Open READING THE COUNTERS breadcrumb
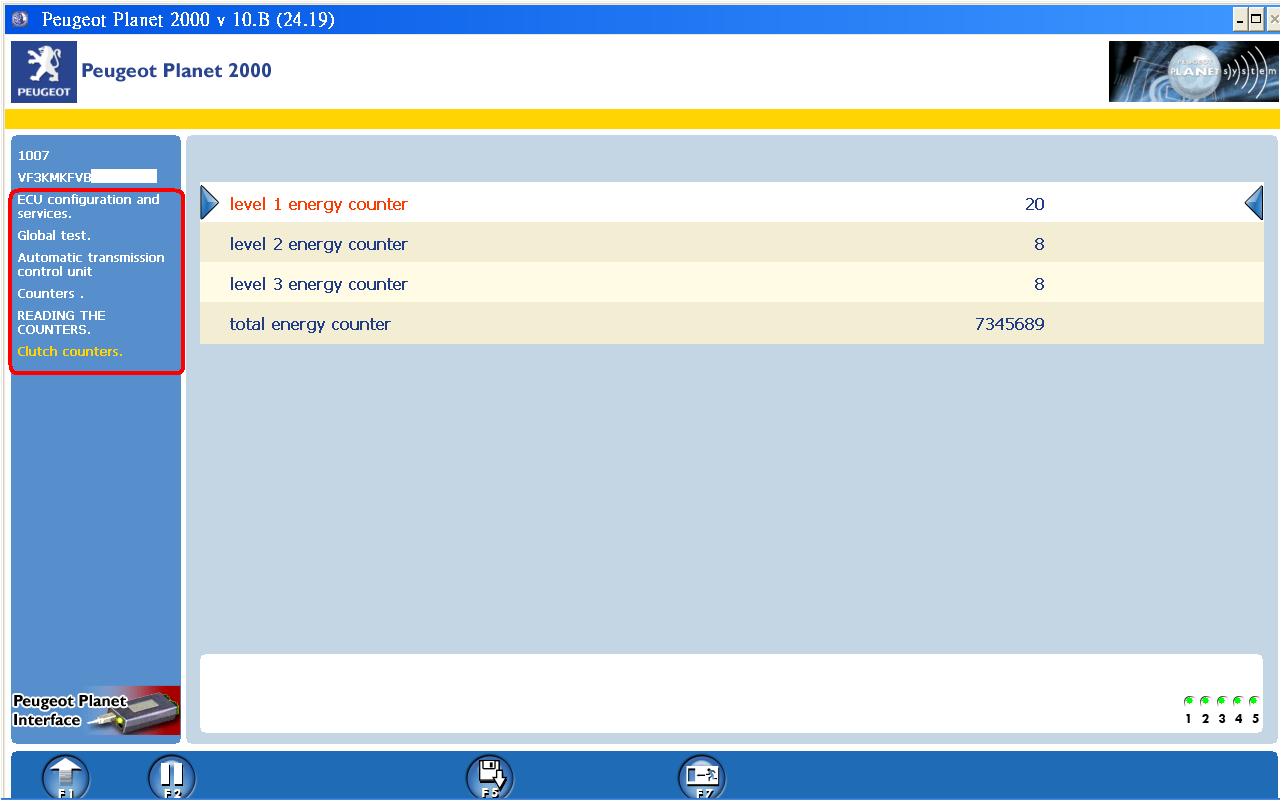Screen dimensions: 1281x801 [61, 322]
